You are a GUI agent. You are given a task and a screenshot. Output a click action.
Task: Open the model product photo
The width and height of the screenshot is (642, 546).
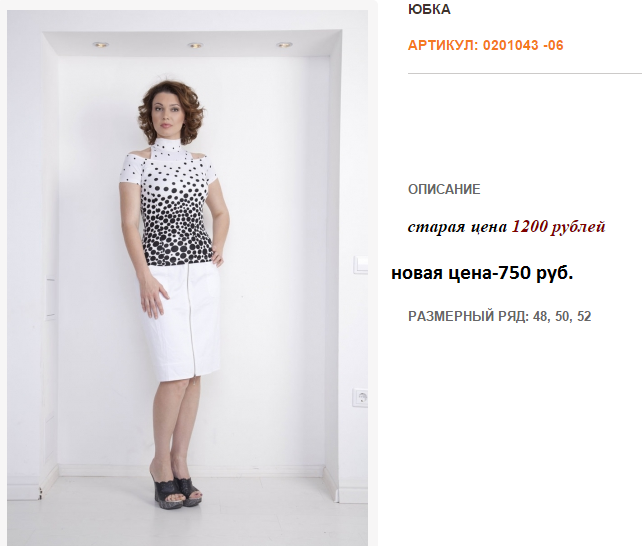(x=188, y=278)
